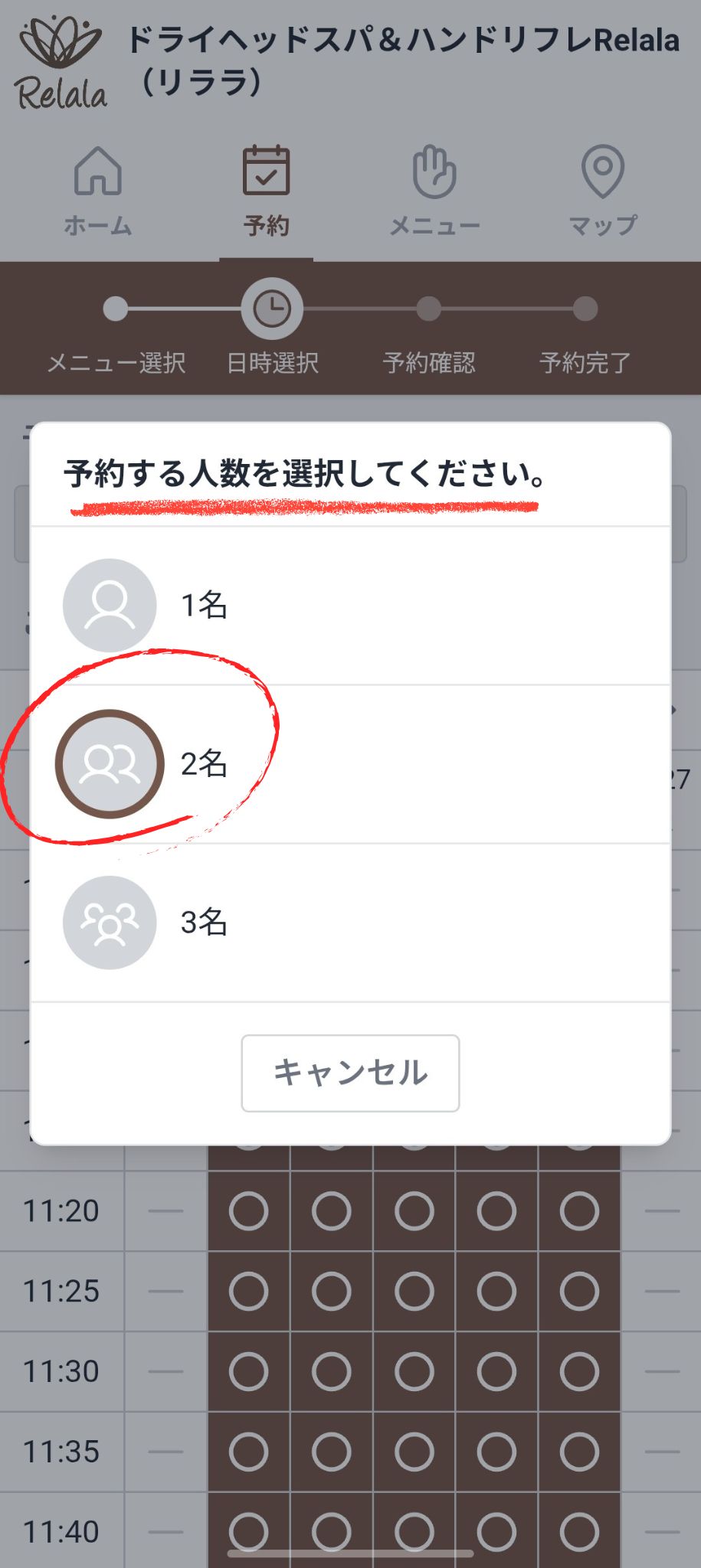
Task: Pick the second available 11:35 slot
Action: (x=331, y=1452)
